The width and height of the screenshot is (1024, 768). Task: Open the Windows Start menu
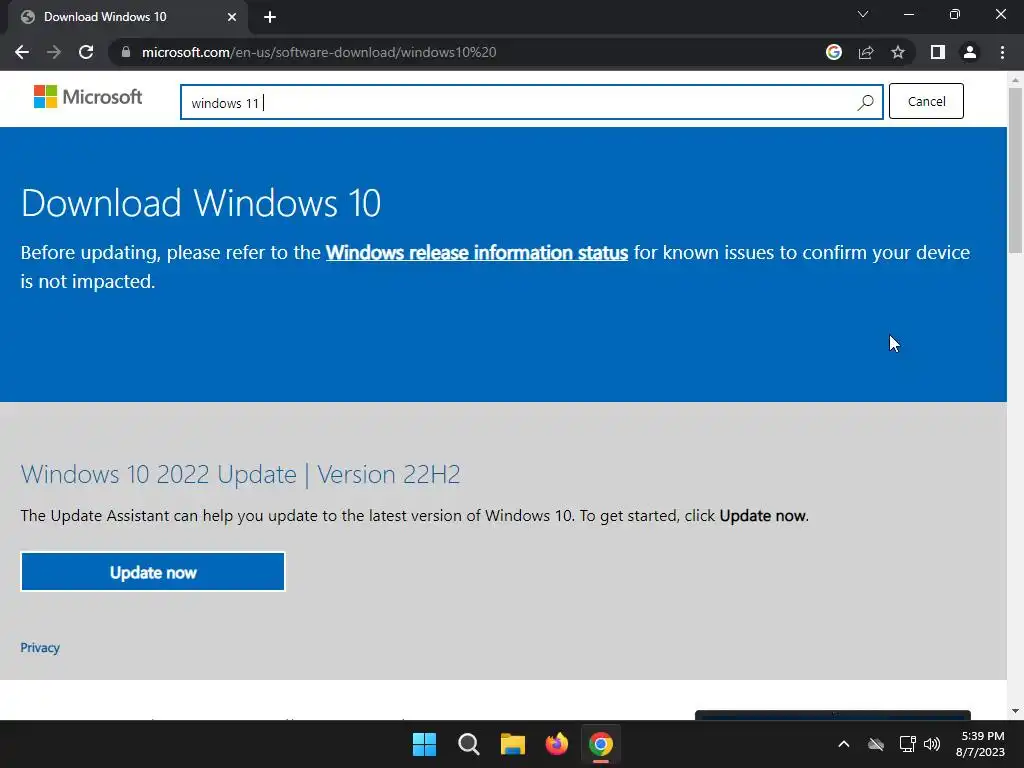coord(424,744)
